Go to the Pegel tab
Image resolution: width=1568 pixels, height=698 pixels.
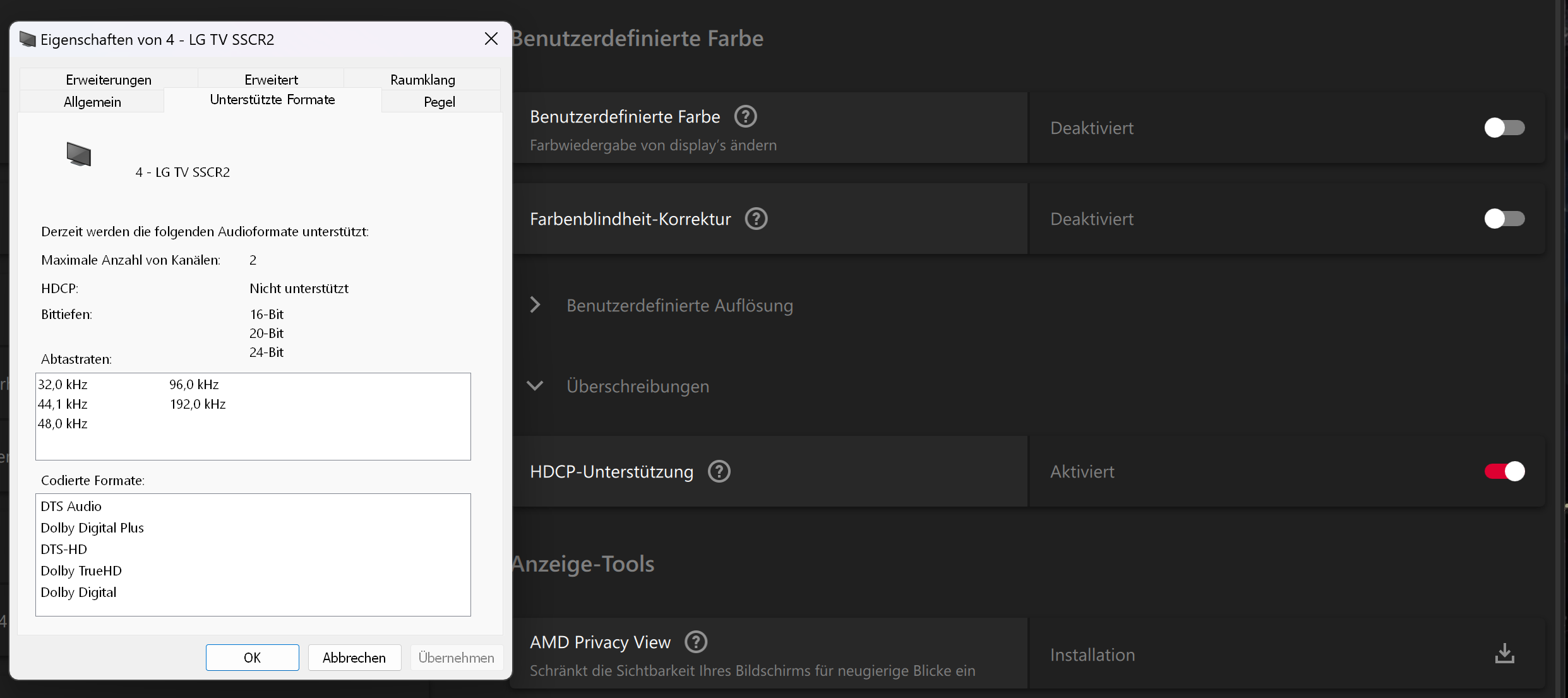(x=440, y=102)
